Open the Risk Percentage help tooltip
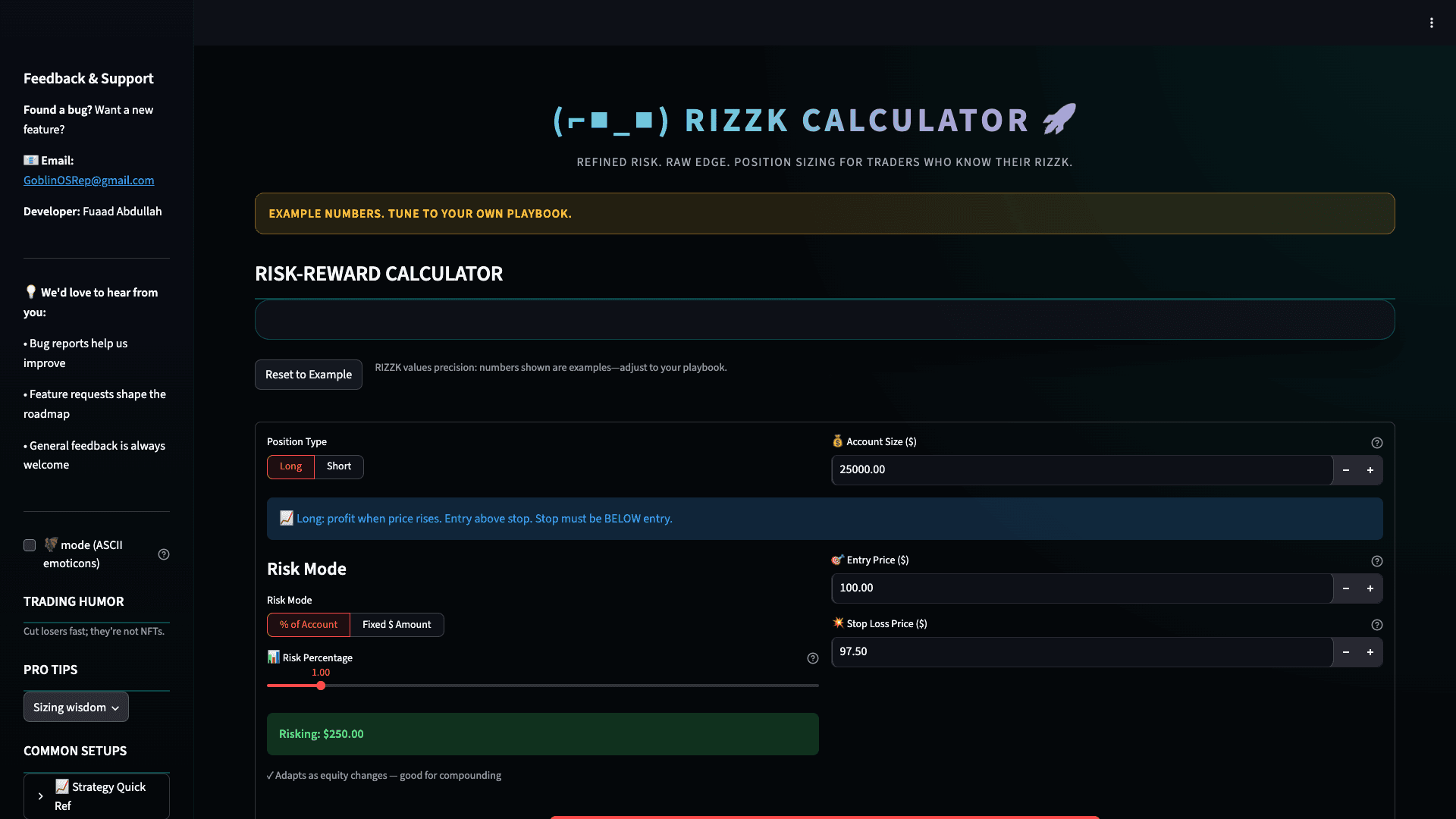 [x=813, y=658]
